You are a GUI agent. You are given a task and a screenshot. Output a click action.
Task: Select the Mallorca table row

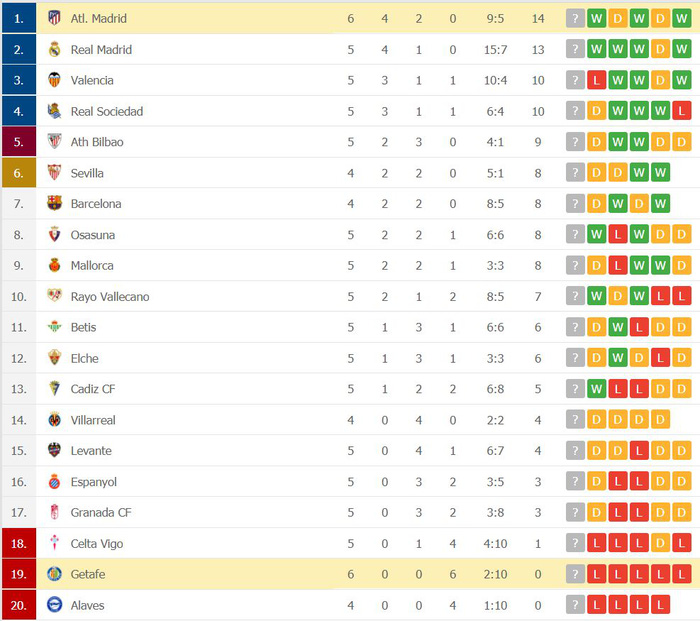click(x=350, y=266)
